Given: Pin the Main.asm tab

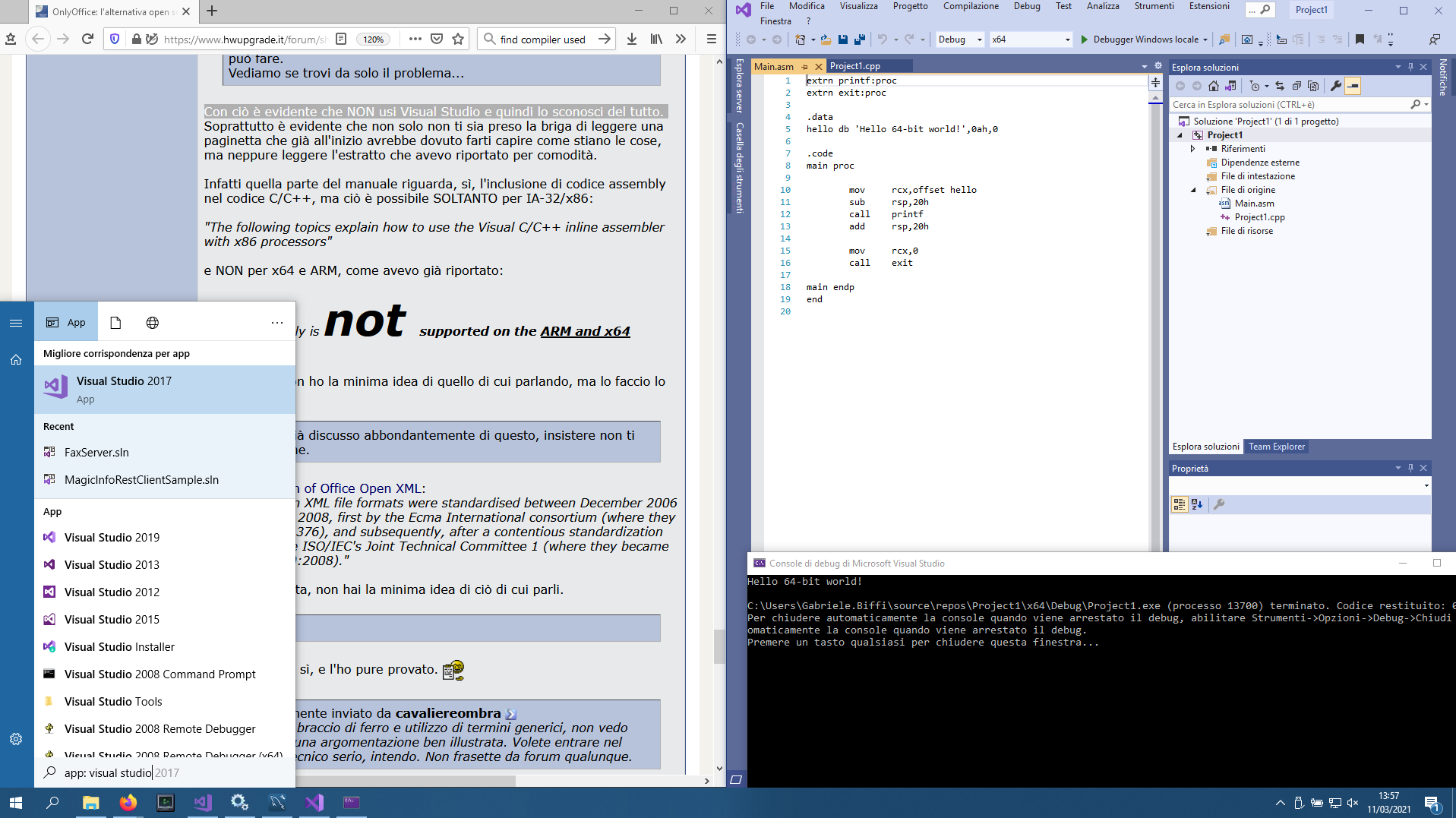Looking at the screenshot, I should 805,67.
